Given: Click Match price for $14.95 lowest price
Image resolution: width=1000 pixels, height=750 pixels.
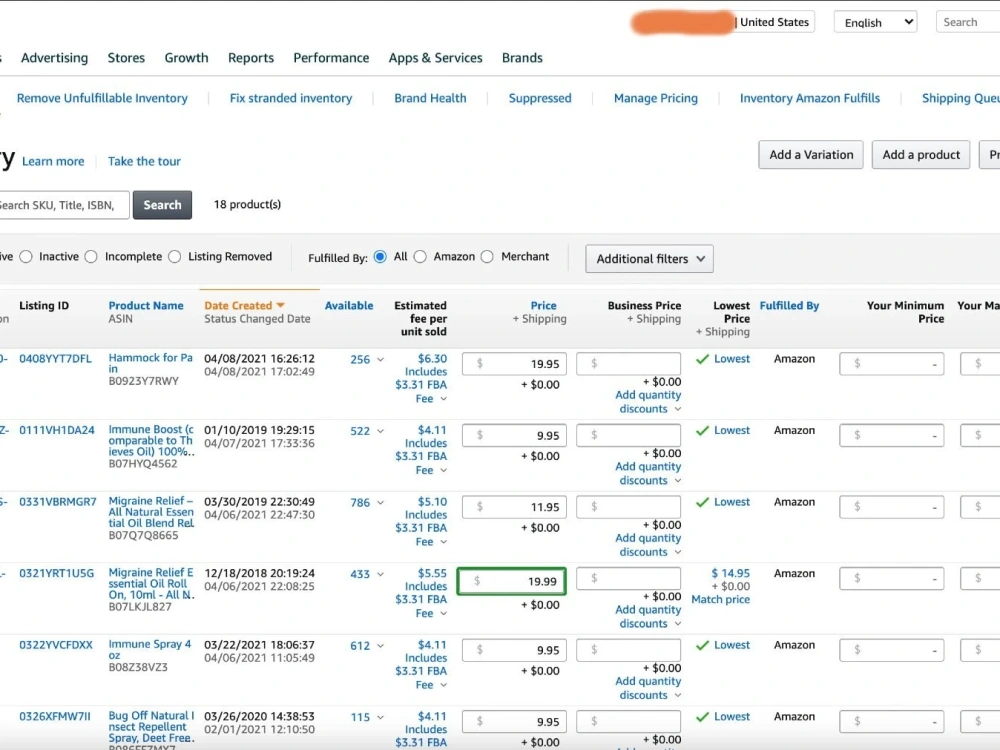Looking at the screenshot, I should 720,599.
